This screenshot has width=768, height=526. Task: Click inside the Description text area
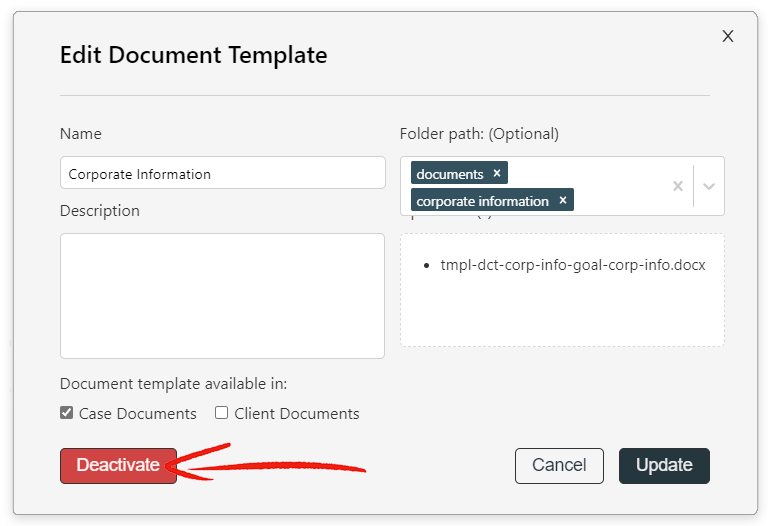222,296
